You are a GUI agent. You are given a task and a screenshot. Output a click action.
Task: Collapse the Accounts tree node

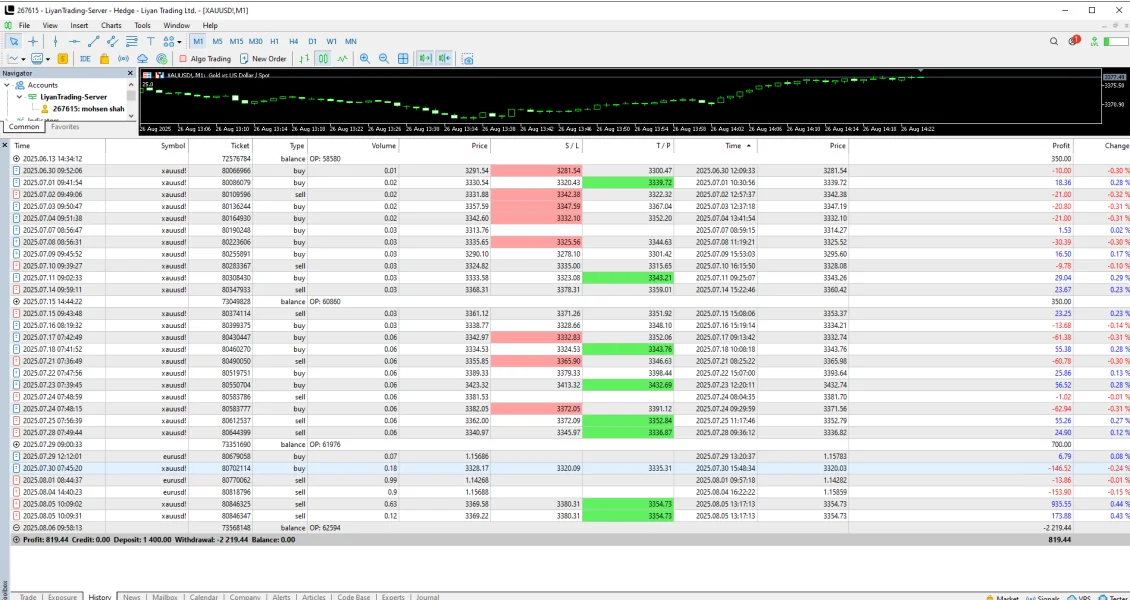click(8, 85)
